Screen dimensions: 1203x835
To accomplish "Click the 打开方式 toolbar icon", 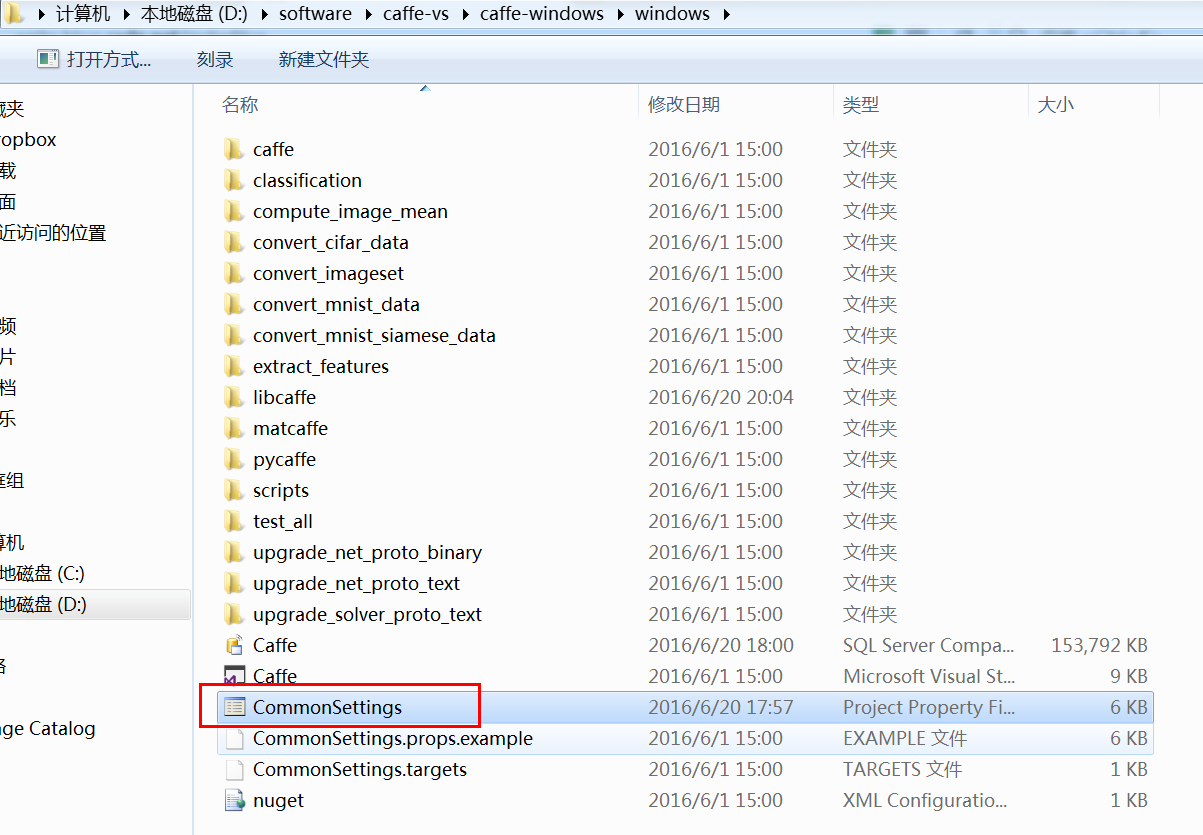I will coord(48,59).
